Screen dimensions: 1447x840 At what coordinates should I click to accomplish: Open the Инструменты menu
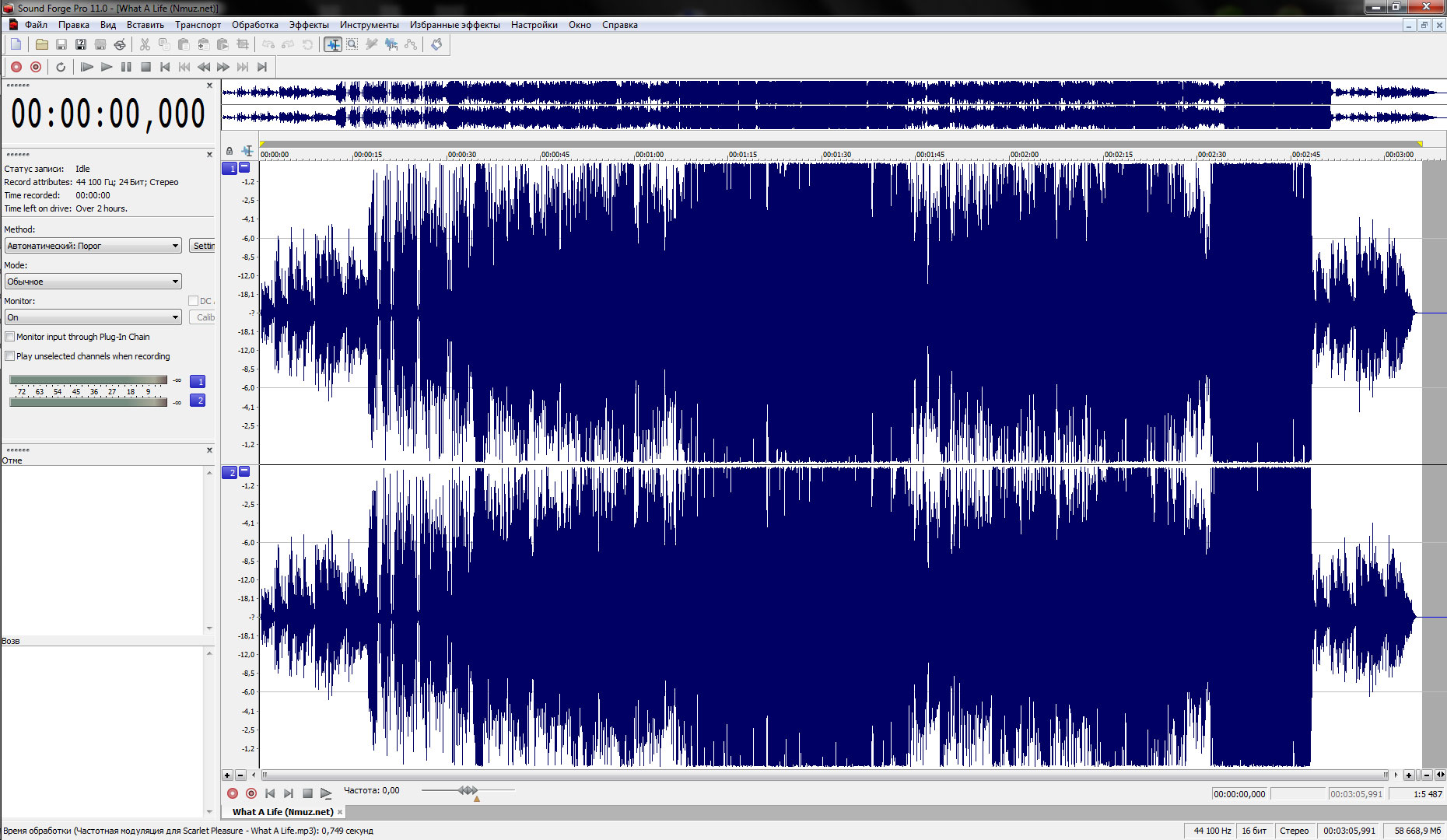click(x=370, y=25)
